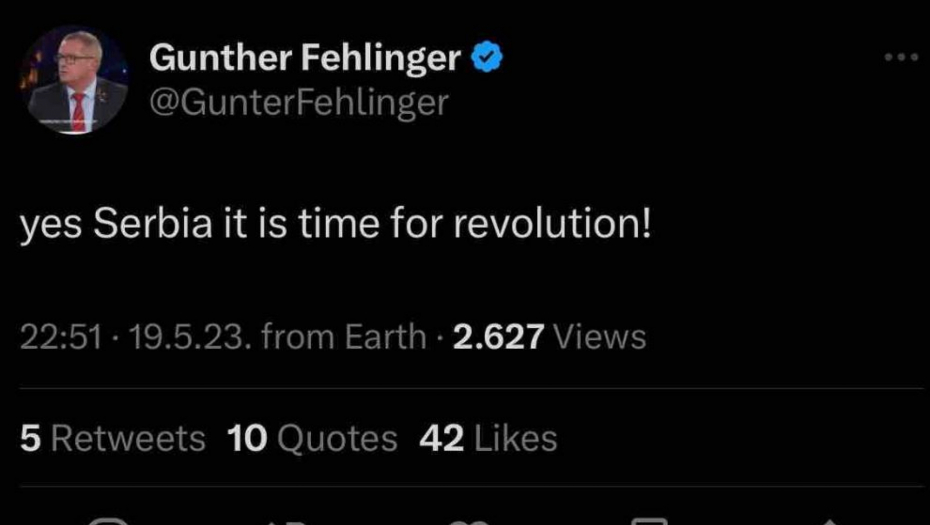Like the tweet with the heart icon
Screen dimensions: 930x525
click(466, 520)
